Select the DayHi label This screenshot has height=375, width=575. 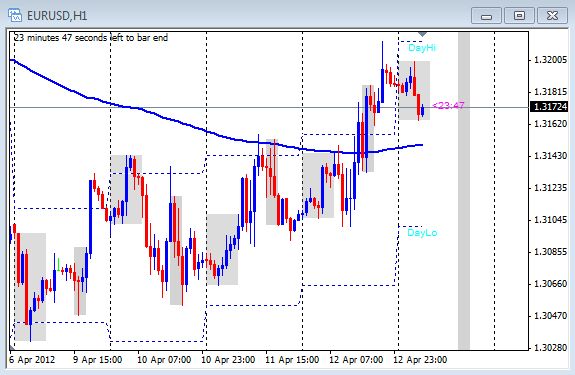[x=422, y=48]
